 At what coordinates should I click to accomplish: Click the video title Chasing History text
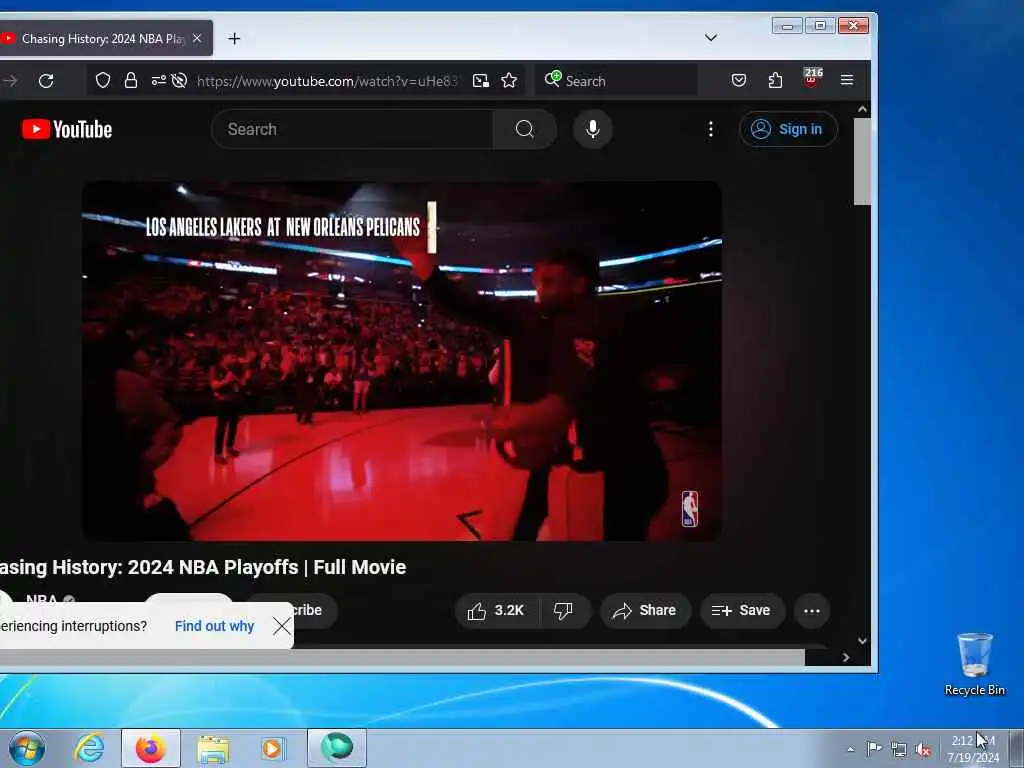point(202,567)
